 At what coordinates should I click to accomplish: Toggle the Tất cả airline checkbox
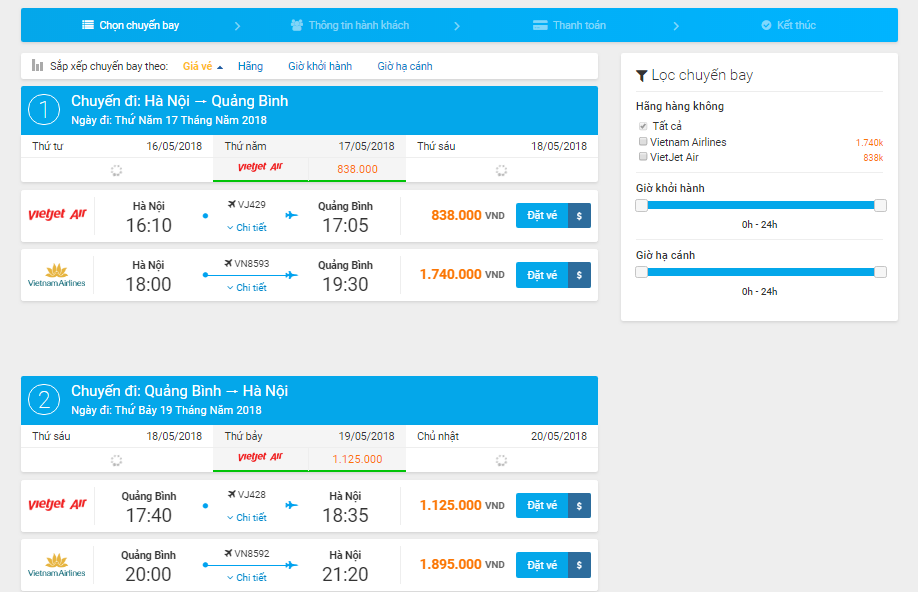click(x=643, y=126)
